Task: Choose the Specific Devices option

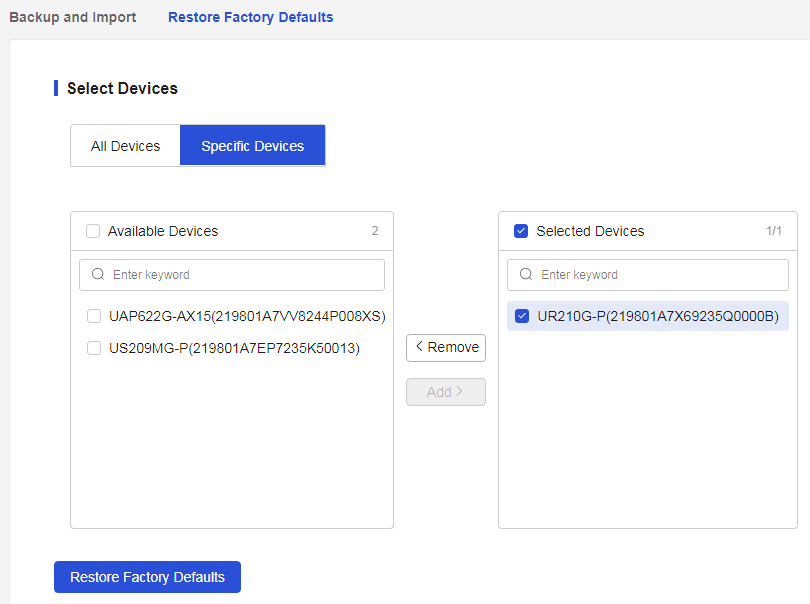Action: click(253, 146)
